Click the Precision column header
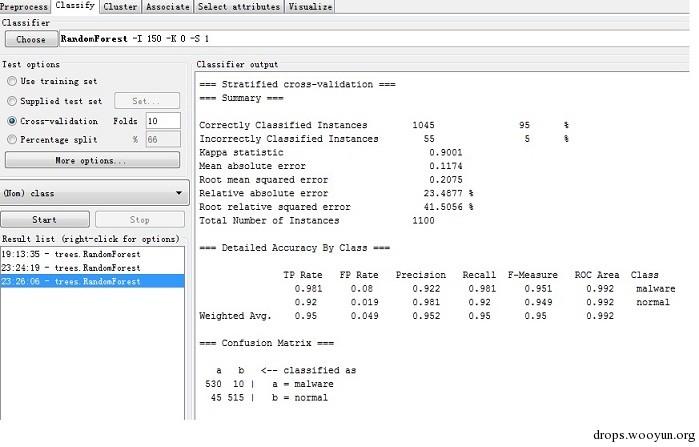This screenshot has width=699, height=447. click(x=420, y=275)
